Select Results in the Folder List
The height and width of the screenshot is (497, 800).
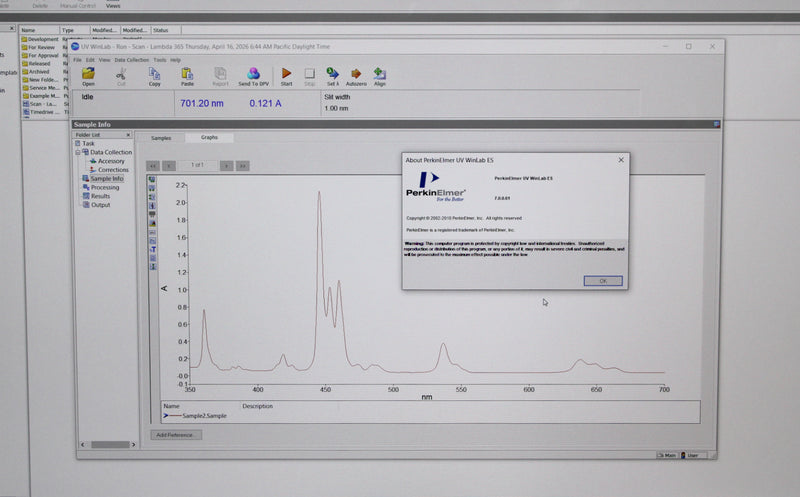pyautogui.click(x=100, y=196)
